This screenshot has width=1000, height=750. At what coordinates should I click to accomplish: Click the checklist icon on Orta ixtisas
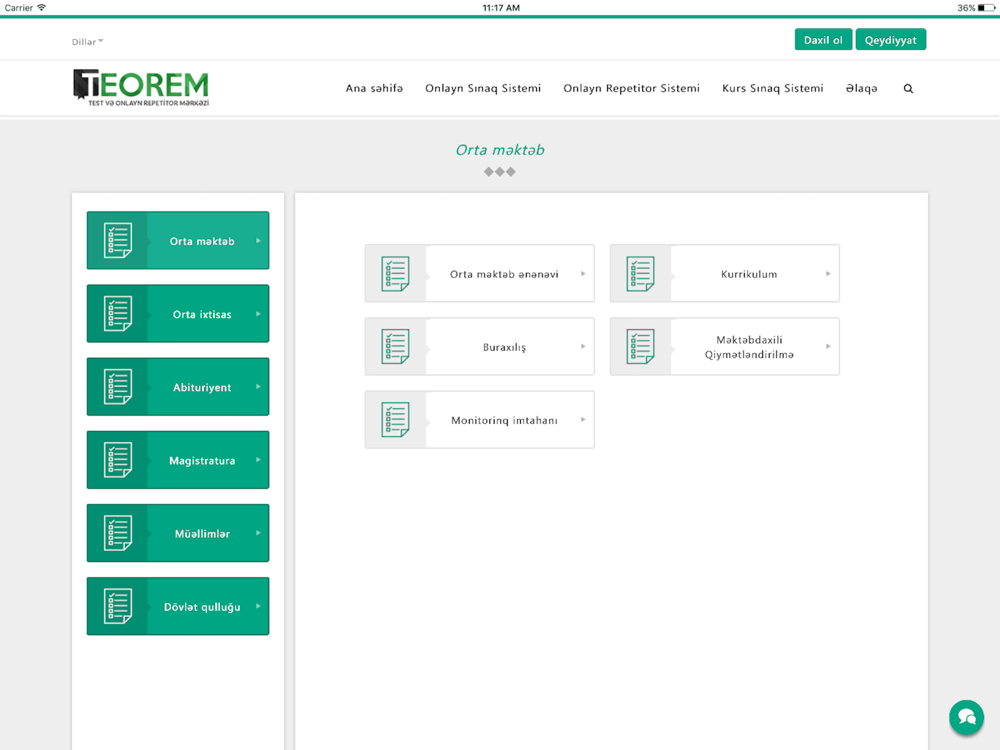[118, 314]
